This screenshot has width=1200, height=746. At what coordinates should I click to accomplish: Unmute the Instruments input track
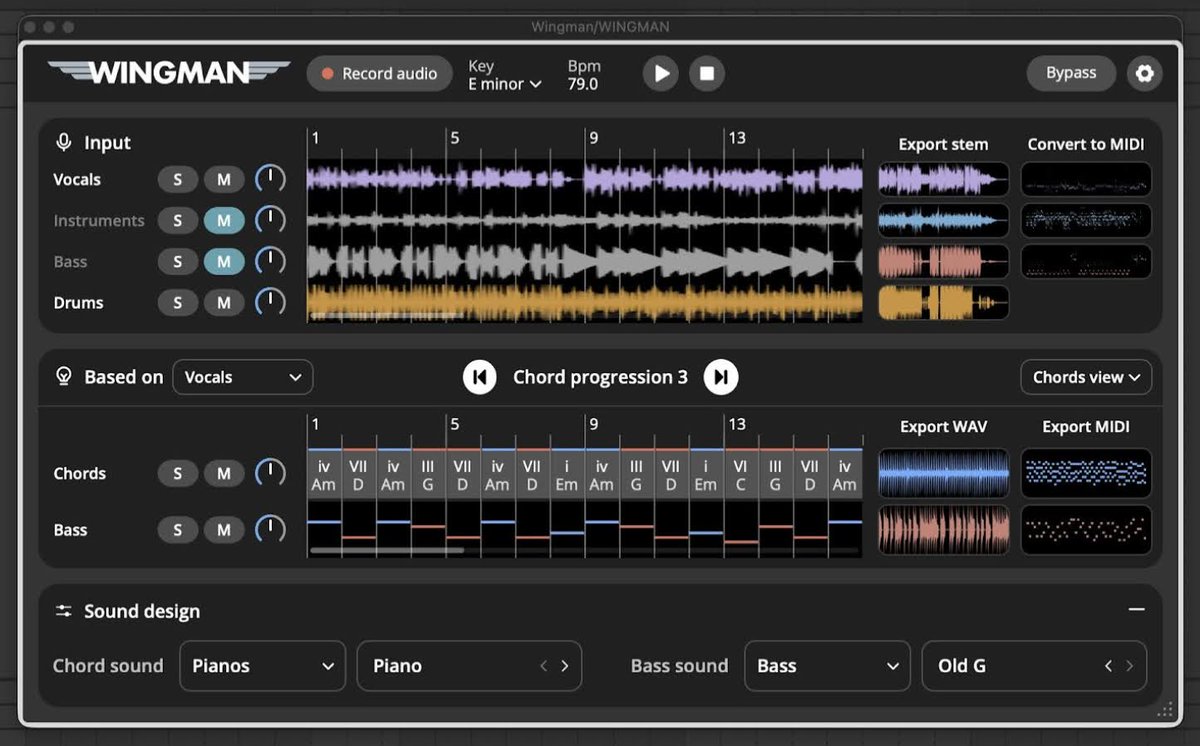224,221
